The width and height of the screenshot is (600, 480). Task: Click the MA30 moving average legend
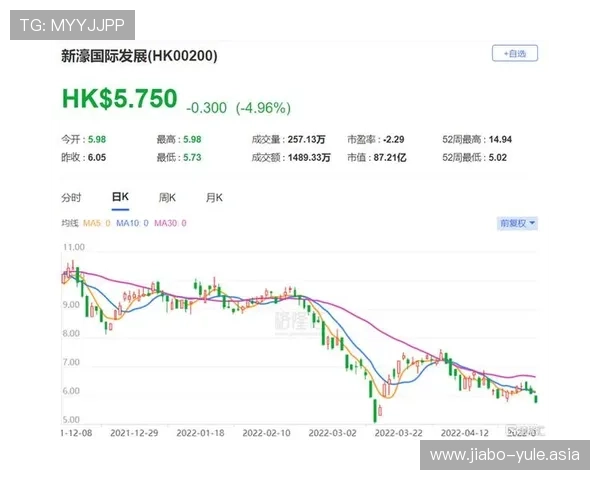pos(170,223)
